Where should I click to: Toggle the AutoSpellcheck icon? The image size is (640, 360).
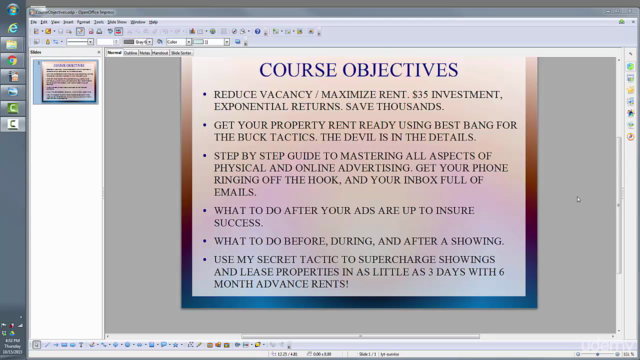coord(118,31)
